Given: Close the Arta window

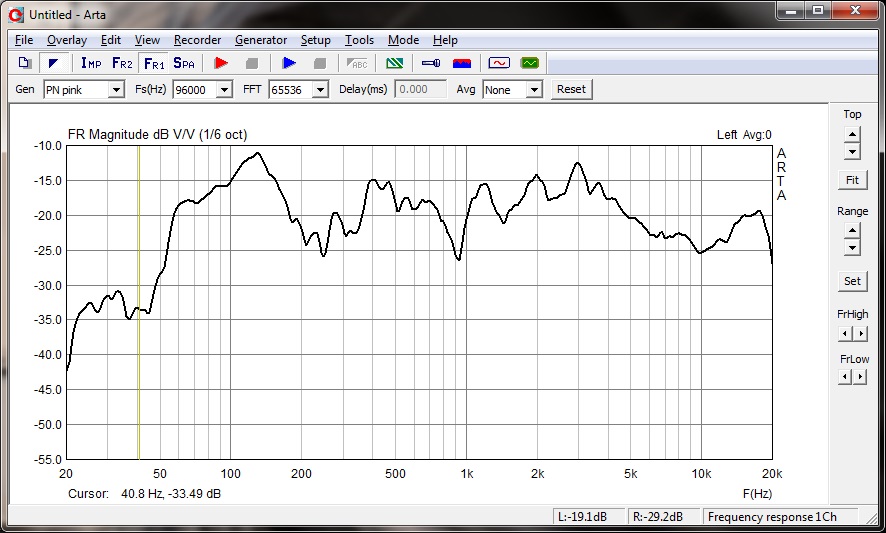Looking at the screenshot, I should (x=855, y=11).
